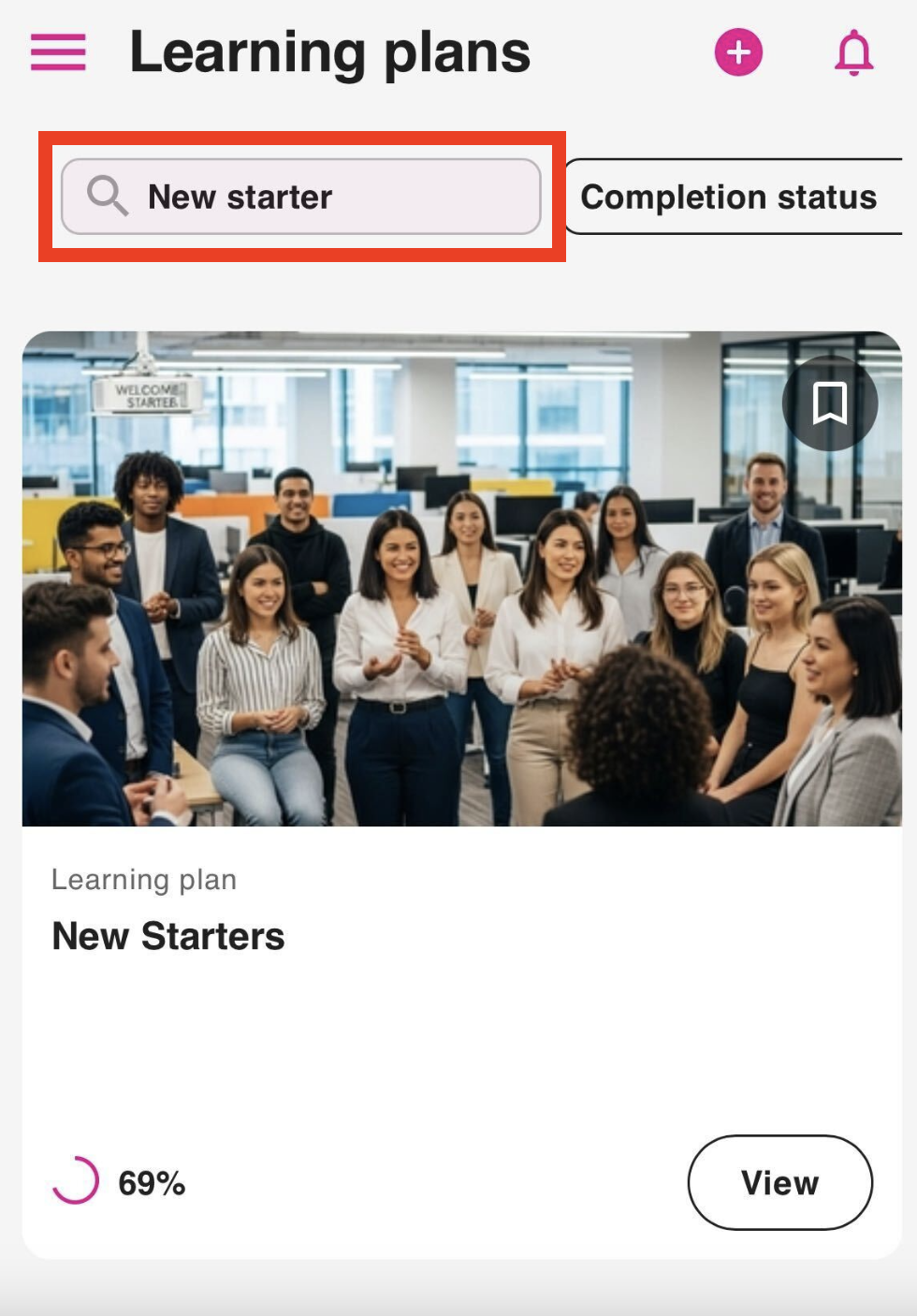Open notifications via the bell icon

pyautogui.click(x=853, y=52)
